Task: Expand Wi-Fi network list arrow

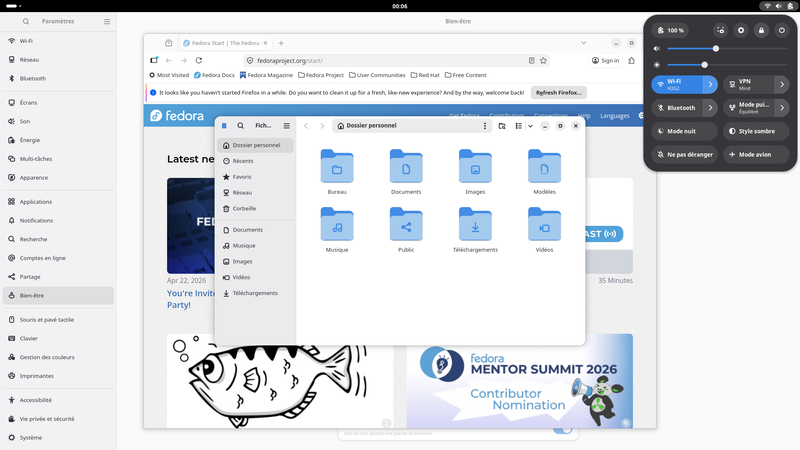Action: click(710, 84)
